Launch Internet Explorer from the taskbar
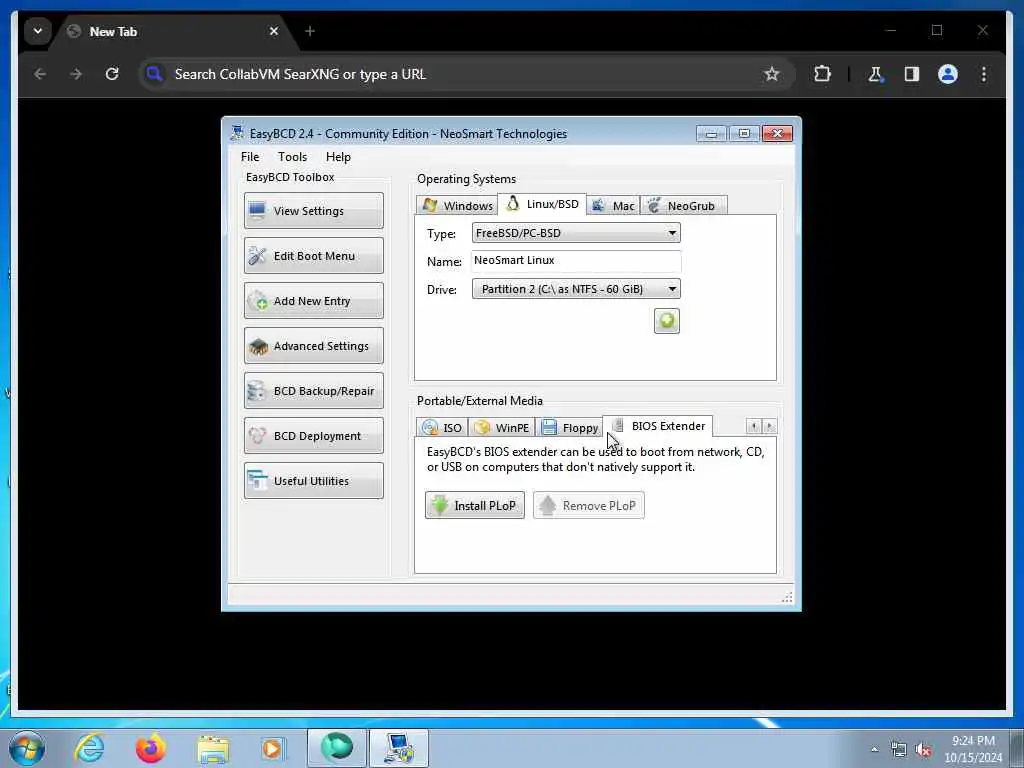 (89, 748)
